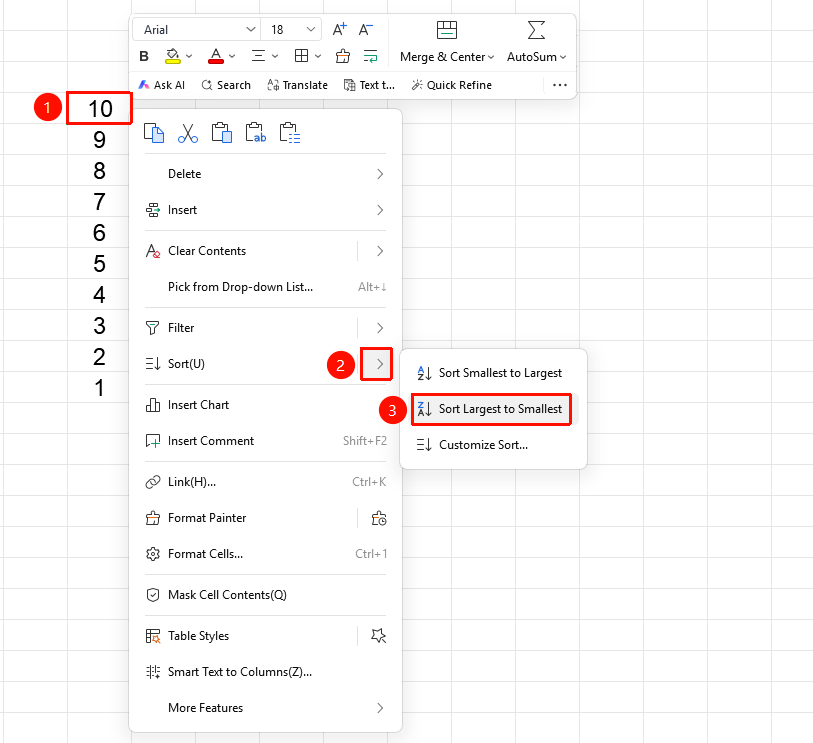Click the Cut scissors icon
813x743 pixels.
point(188,133)
